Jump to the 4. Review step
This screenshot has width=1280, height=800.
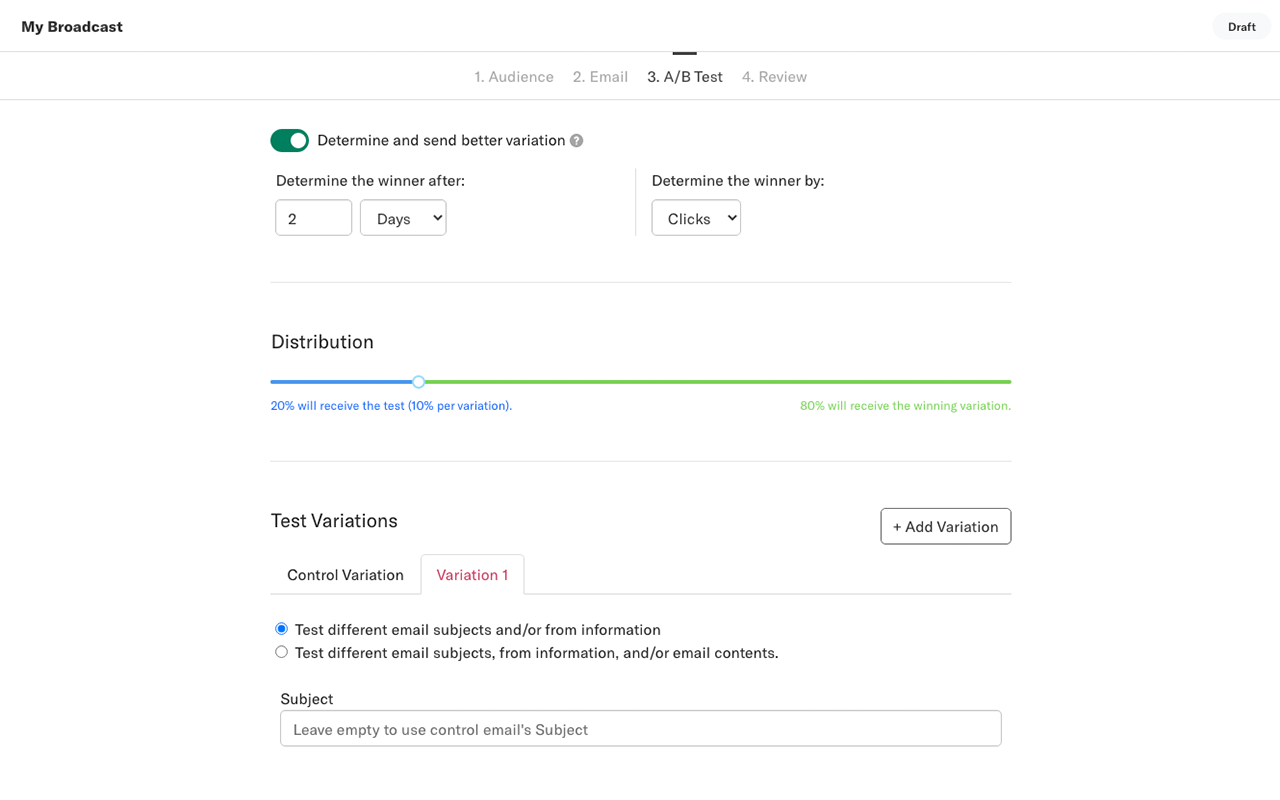(774, 77)
